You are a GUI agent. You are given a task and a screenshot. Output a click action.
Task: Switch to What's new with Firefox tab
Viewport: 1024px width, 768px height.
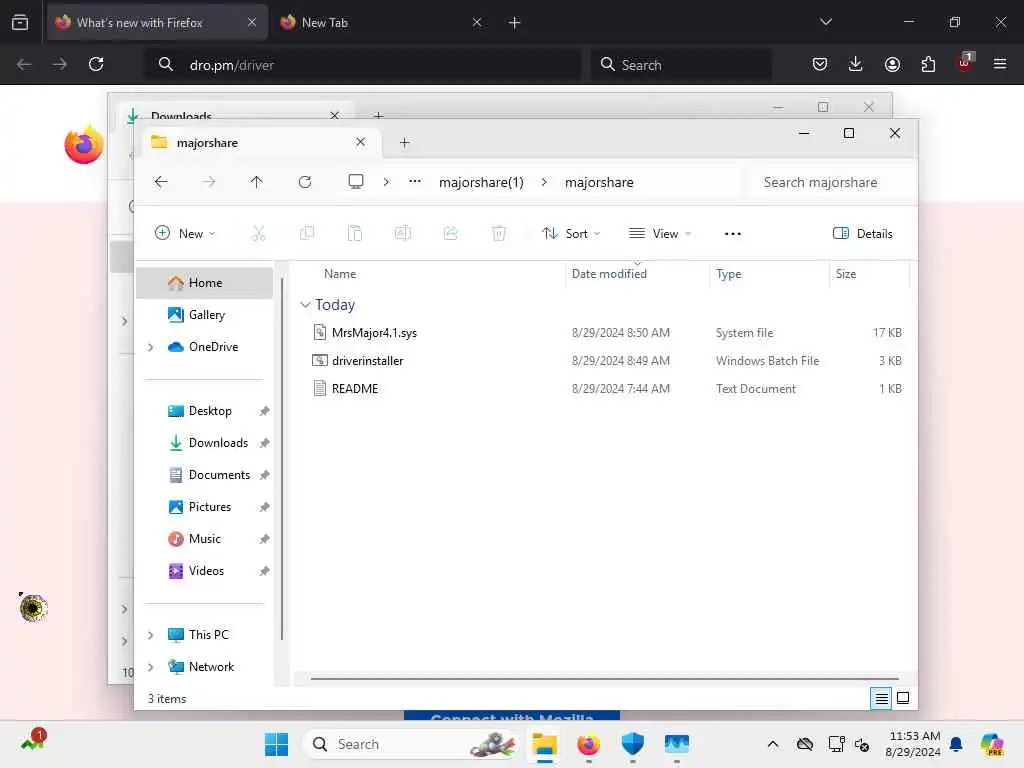tap(156, 22)
